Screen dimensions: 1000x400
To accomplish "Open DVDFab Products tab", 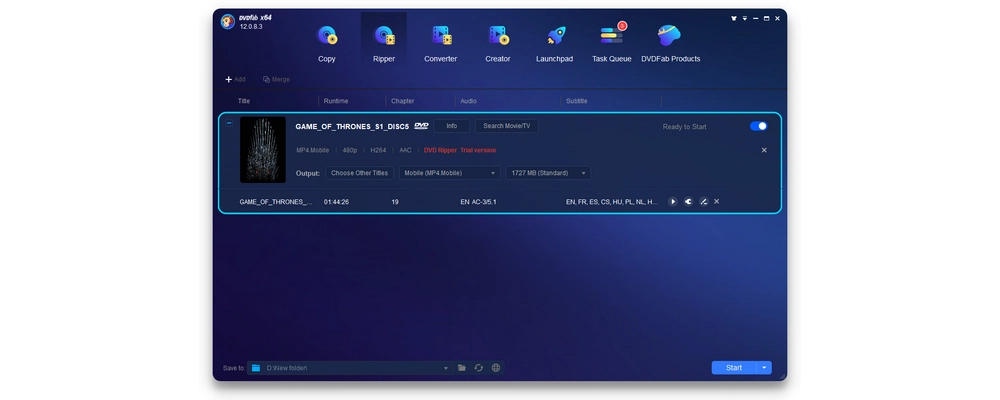I will 670,43.
